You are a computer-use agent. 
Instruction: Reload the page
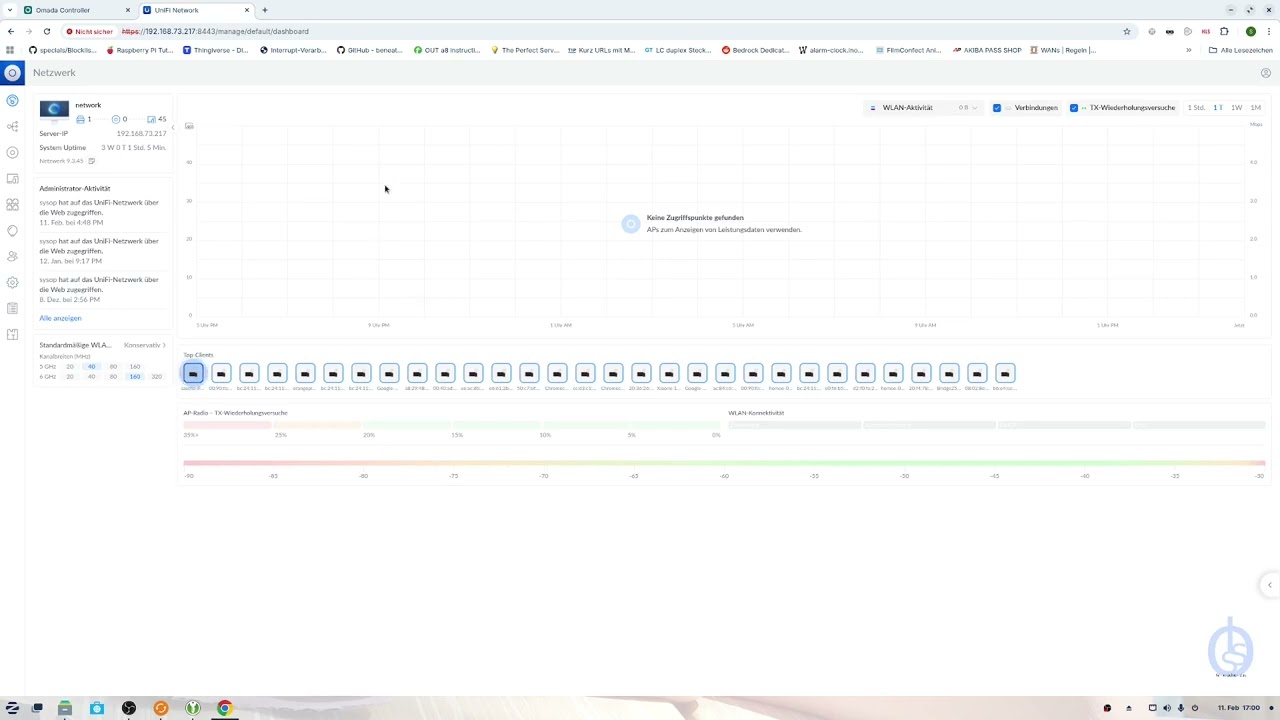[46, 31]
